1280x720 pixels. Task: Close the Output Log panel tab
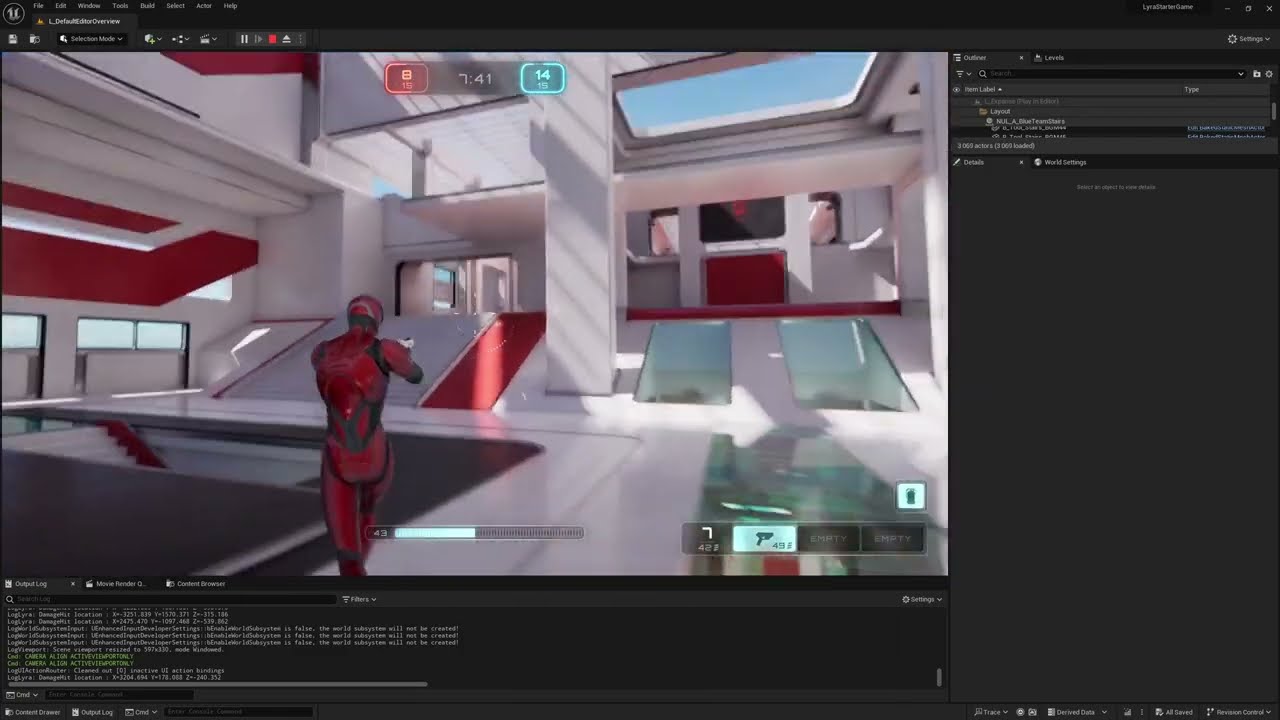72,584
